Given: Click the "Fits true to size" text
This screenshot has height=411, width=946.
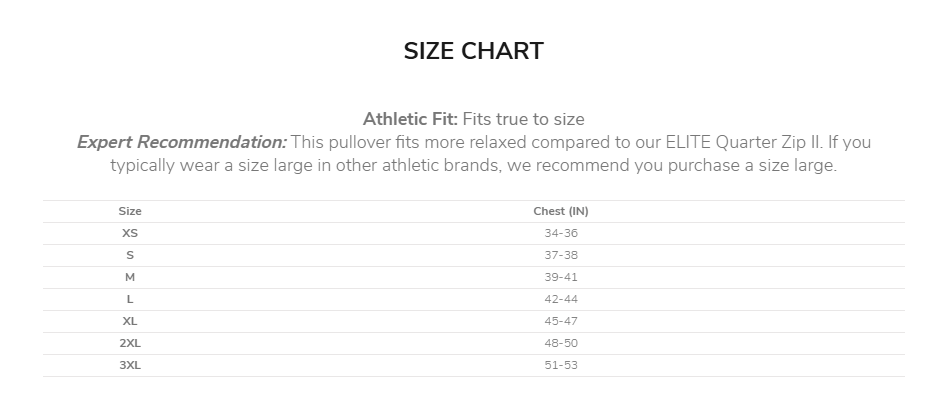Looking at the screenshot, I should coord(524,119).
